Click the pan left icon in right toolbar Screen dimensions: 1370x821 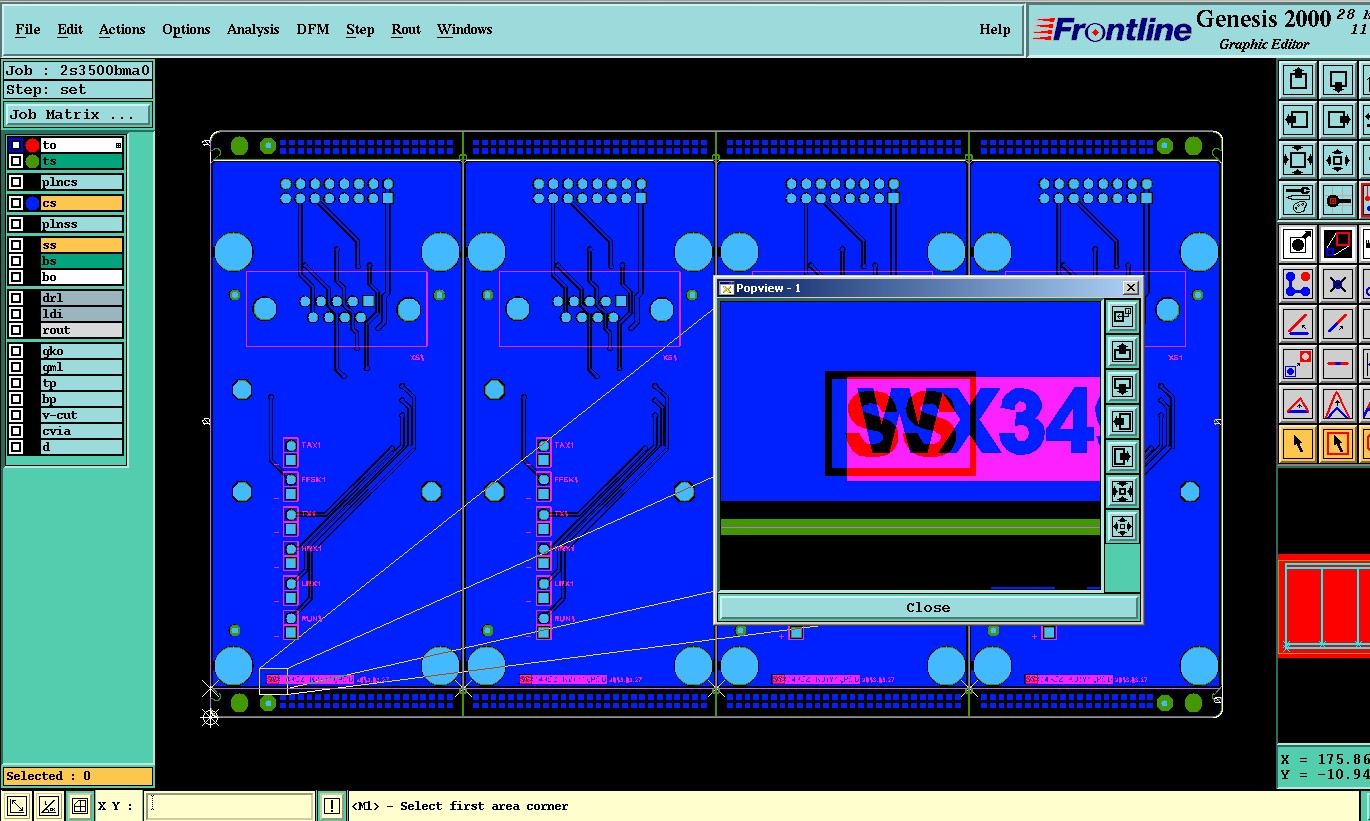pos(1298,120)
